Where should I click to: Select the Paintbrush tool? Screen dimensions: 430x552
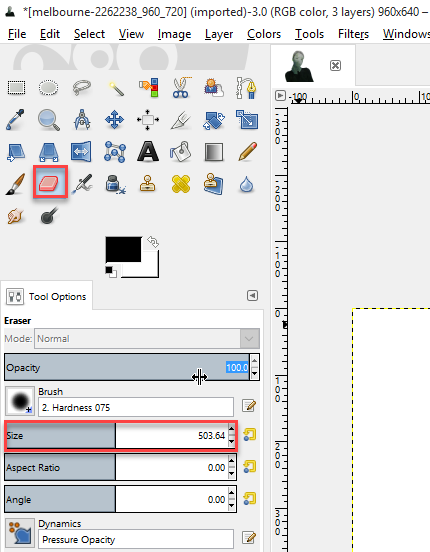(15, 184)
